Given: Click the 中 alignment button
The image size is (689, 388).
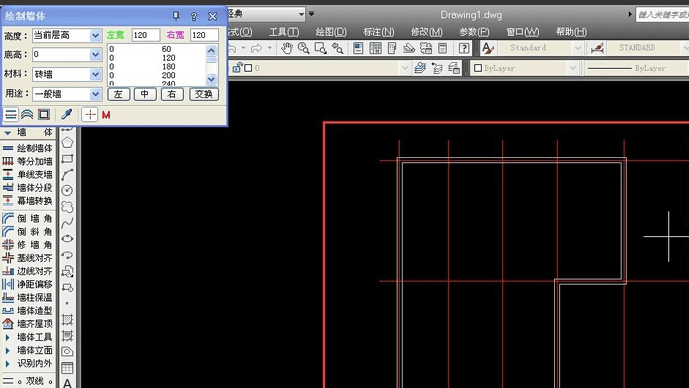Looking at the screenshot, I should (x=145, y=94).
